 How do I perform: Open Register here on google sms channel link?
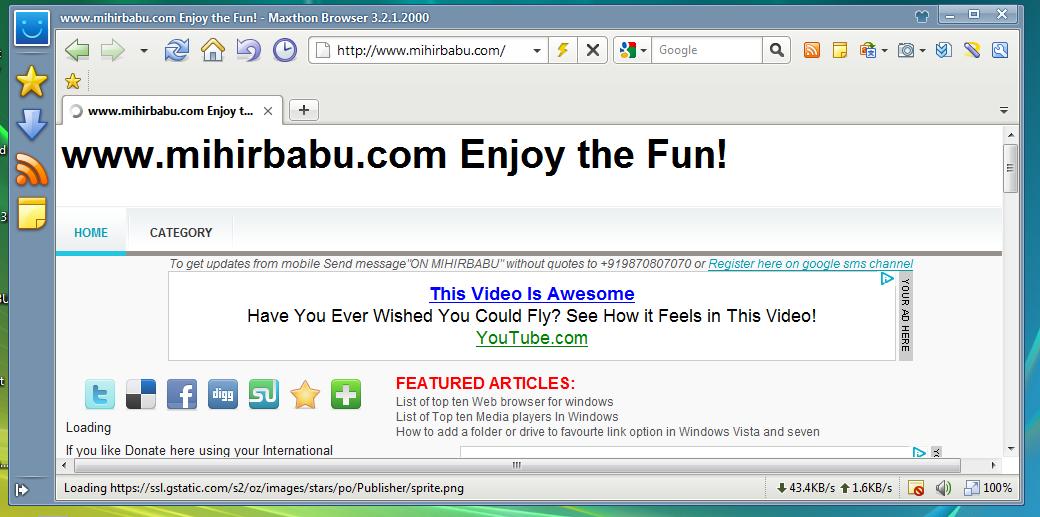[811, 264]
